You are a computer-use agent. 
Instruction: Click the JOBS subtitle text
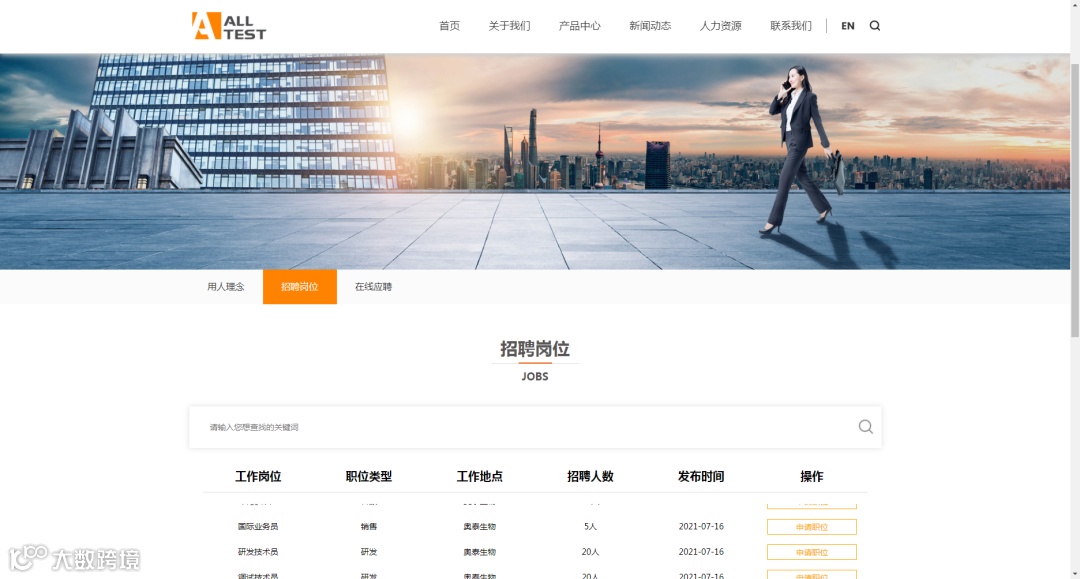pos(534,377)
